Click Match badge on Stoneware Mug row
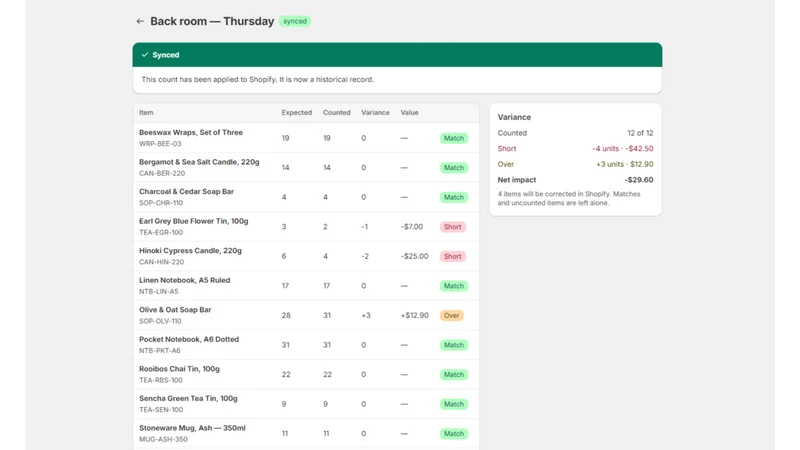 click(x=454, y=434)
